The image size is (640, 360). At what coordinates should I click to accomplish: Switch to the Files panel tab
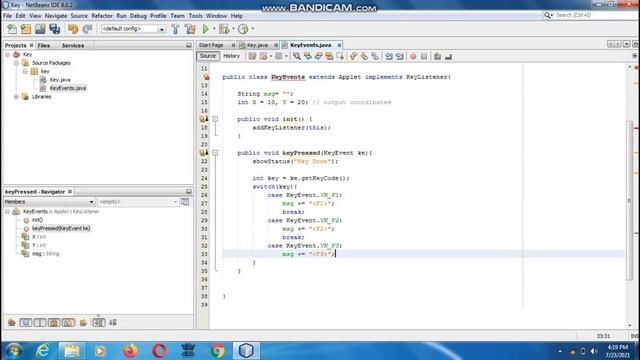[44, 45]
